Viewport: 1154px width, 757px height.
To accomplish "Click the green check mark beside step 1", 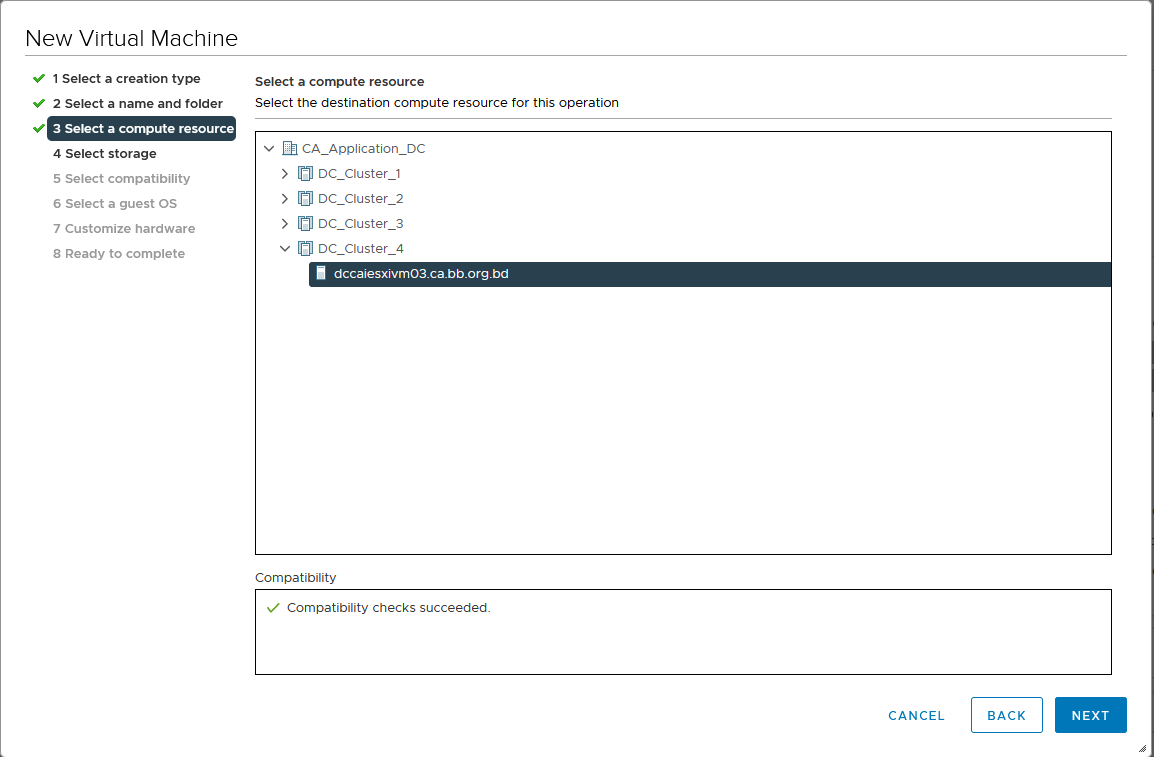I will 39,78.
